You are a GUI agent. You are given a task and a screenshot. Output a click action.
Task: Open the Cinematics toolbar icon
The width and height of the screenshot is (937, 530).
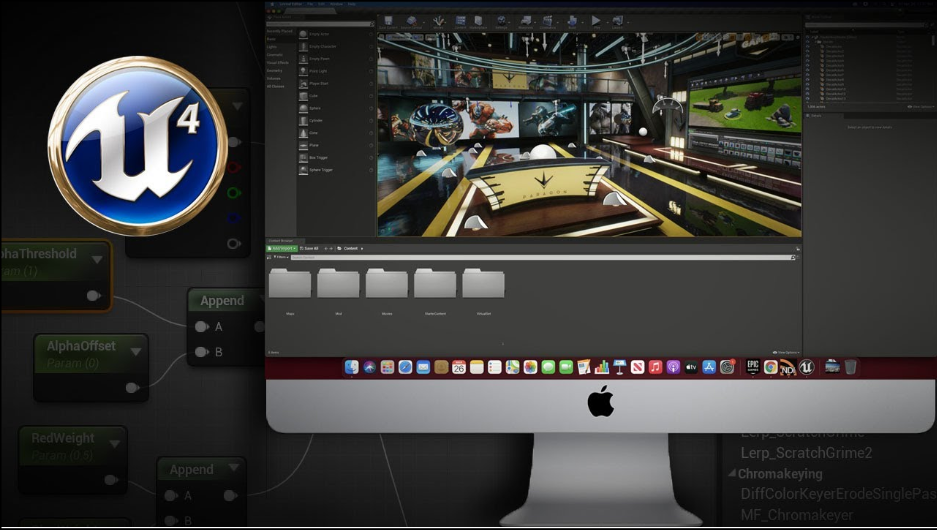click(x=547, y=22)
